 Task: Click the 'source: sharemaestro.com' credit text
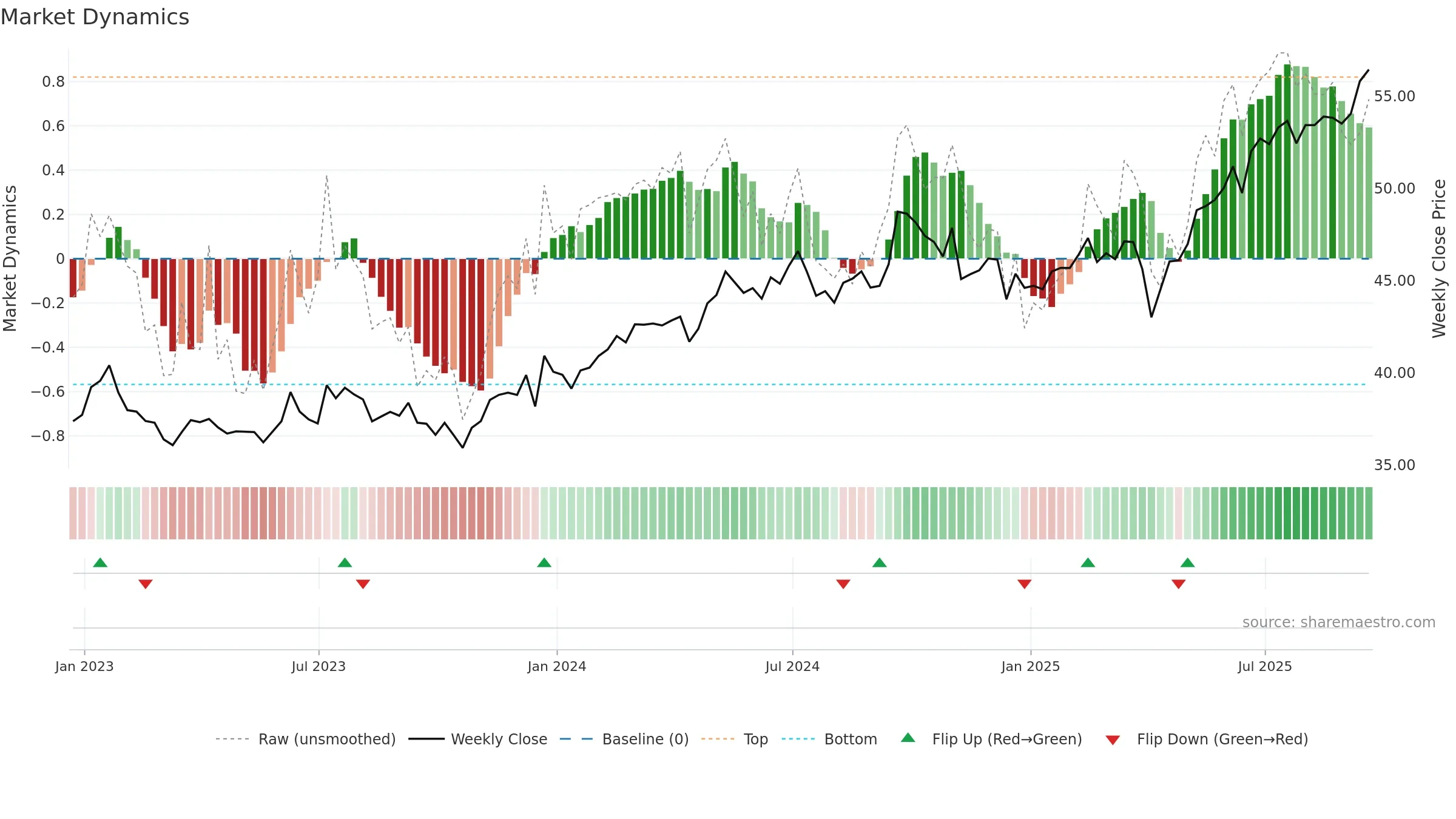click(x=1339, y=622)
